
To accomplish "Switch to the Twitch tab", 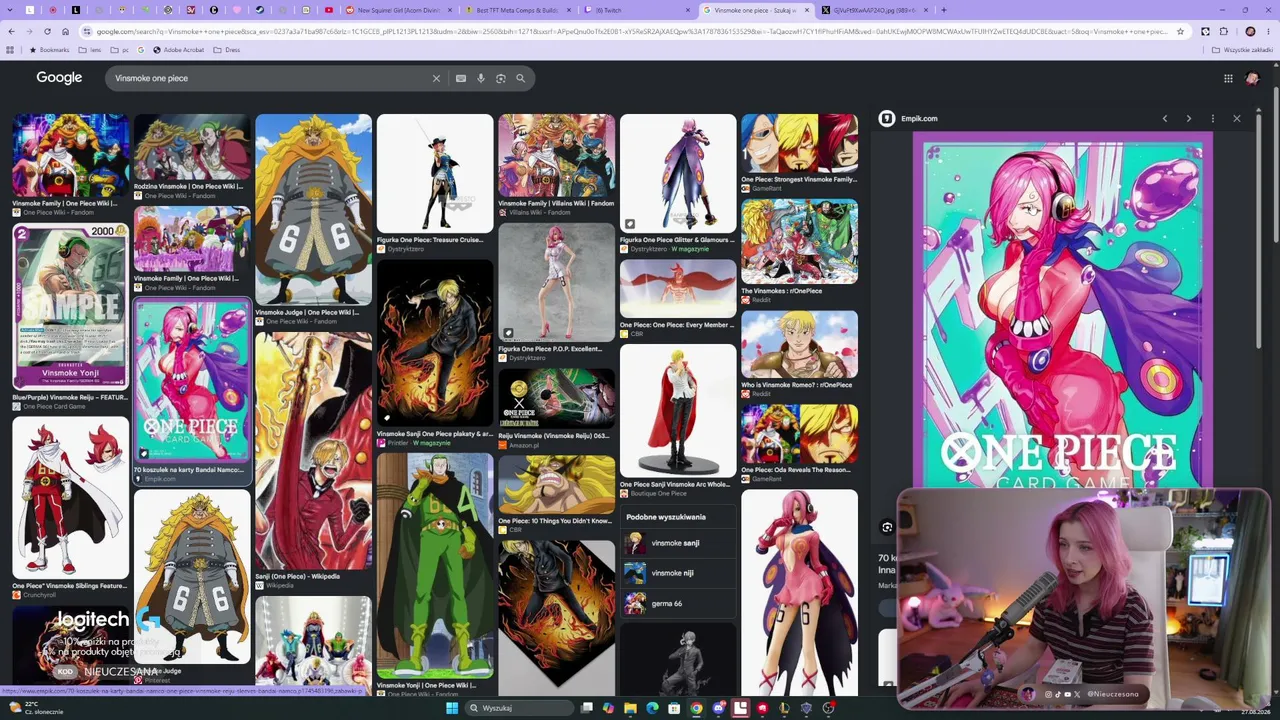I will tap(635, 10).
